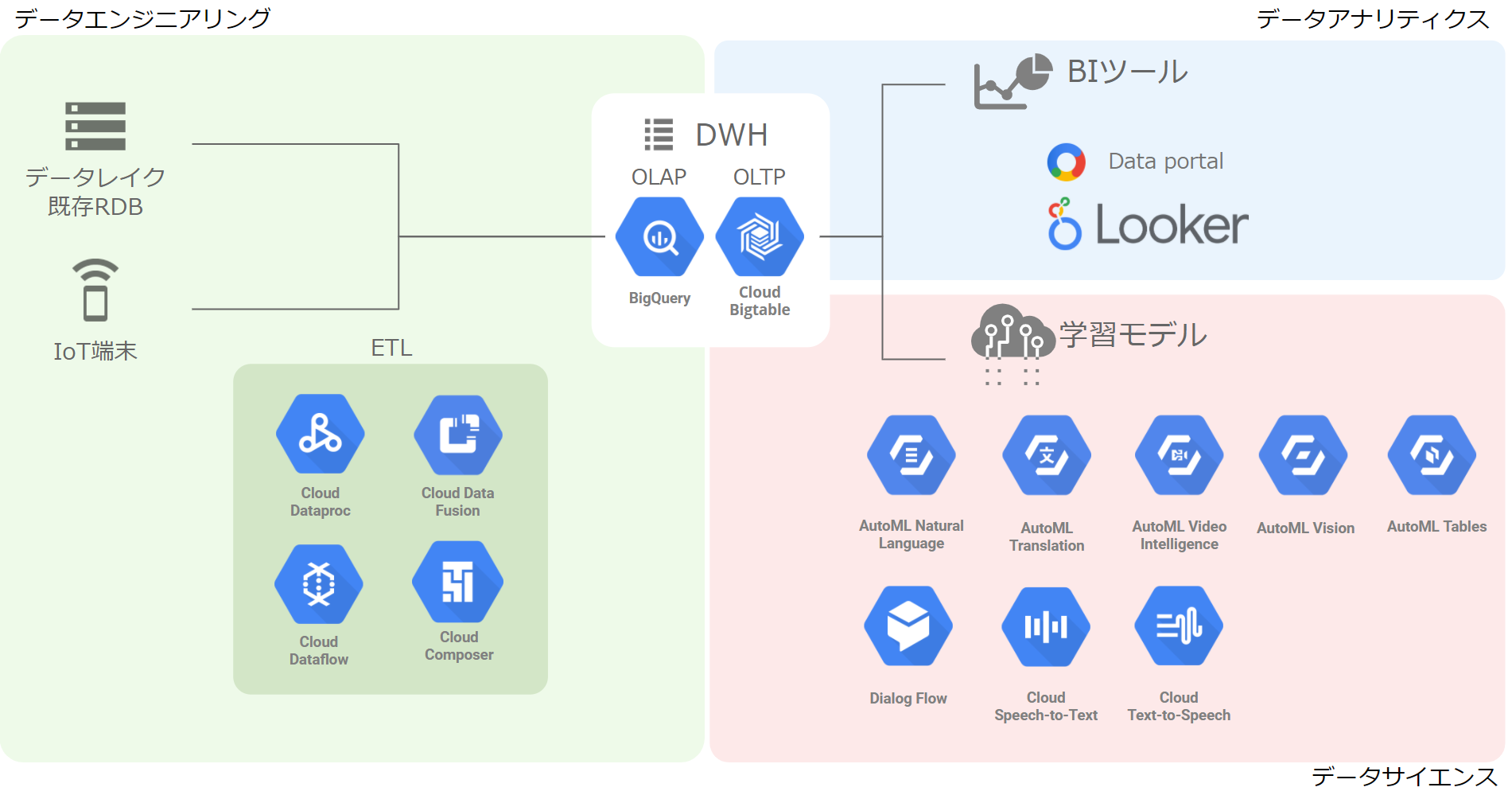The height and width of the screenshot is (799, 1512).
Task: Click the 'OLAP' label
Action: [x=659, y=177]
